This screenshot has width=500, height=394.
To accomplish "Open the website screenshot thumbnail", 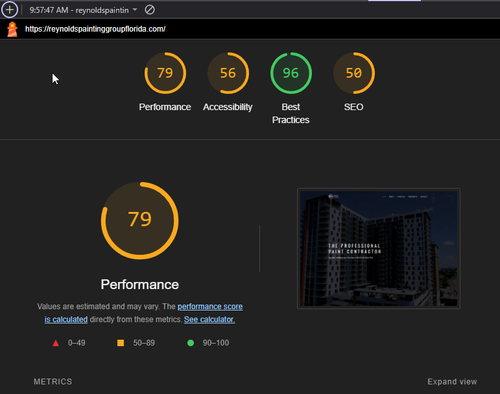I will (x=379, y=248).
